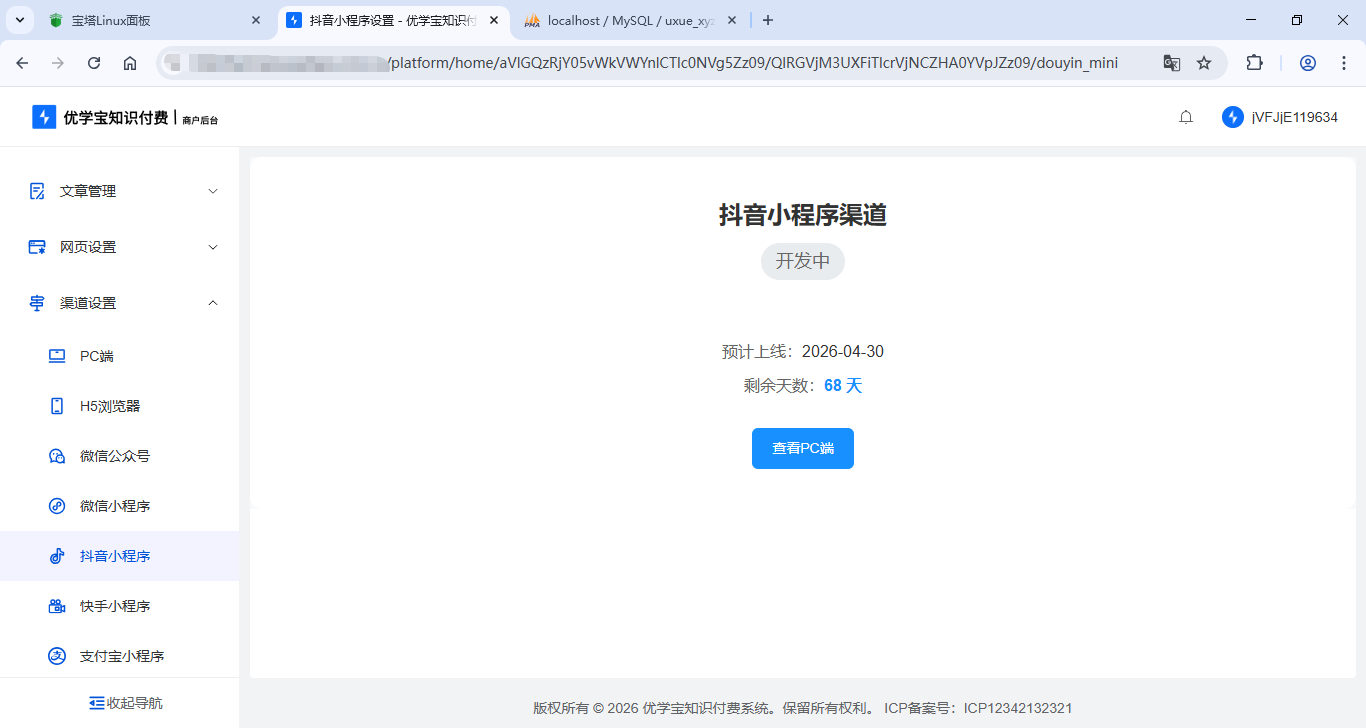The width and height of the screenshot is (1366, 728).
Task: Click the 查看PC端 button
Action: point(802,448)
